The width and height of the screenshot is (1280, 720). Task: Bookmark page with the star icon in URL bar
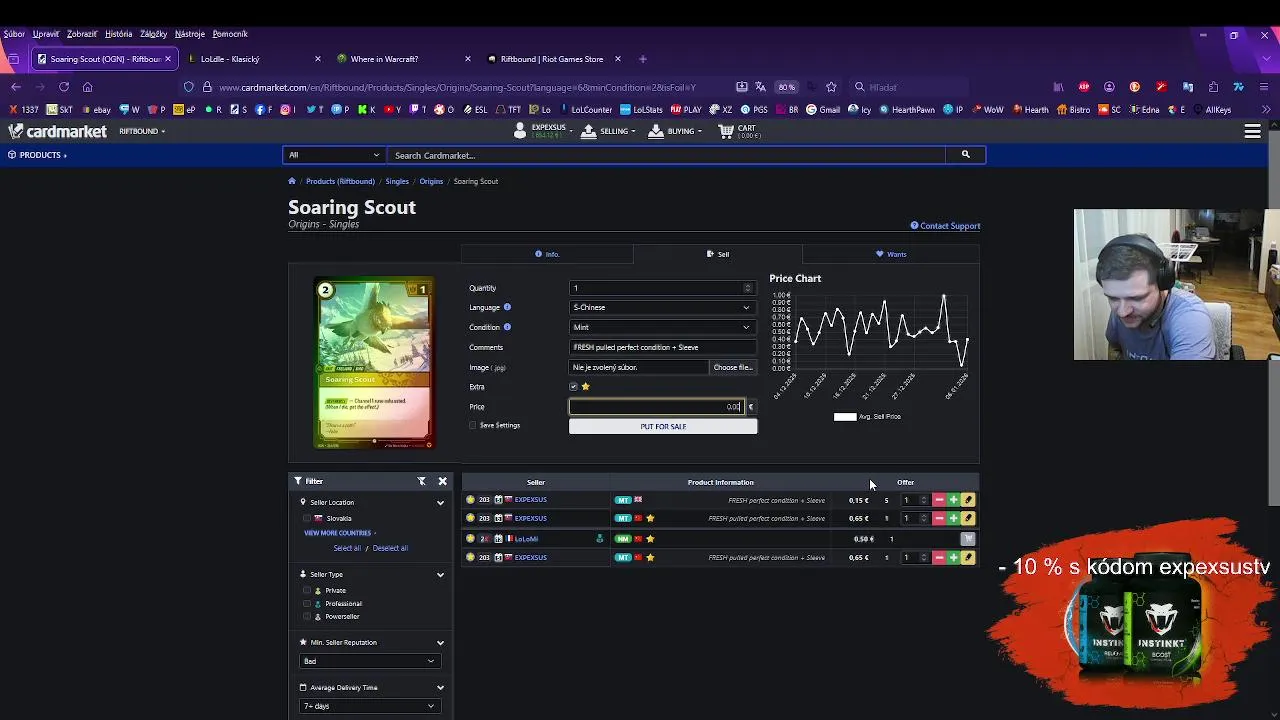[831, 87]
